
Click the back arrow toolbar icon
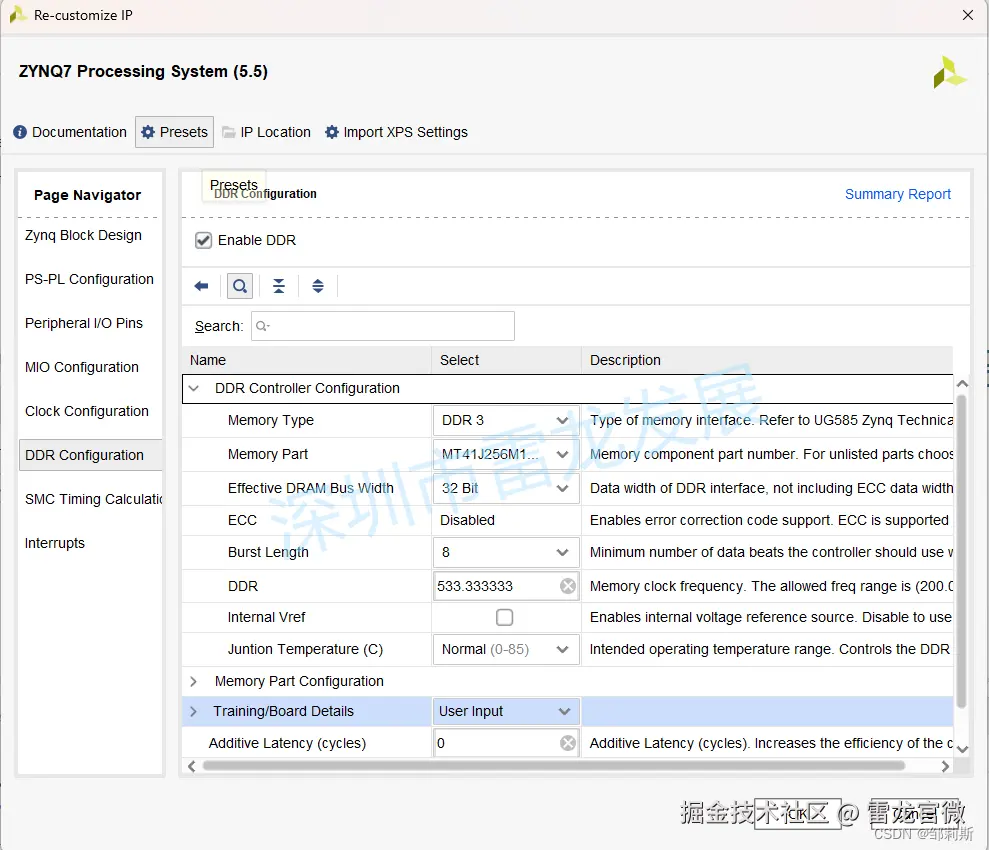point(201,286)
